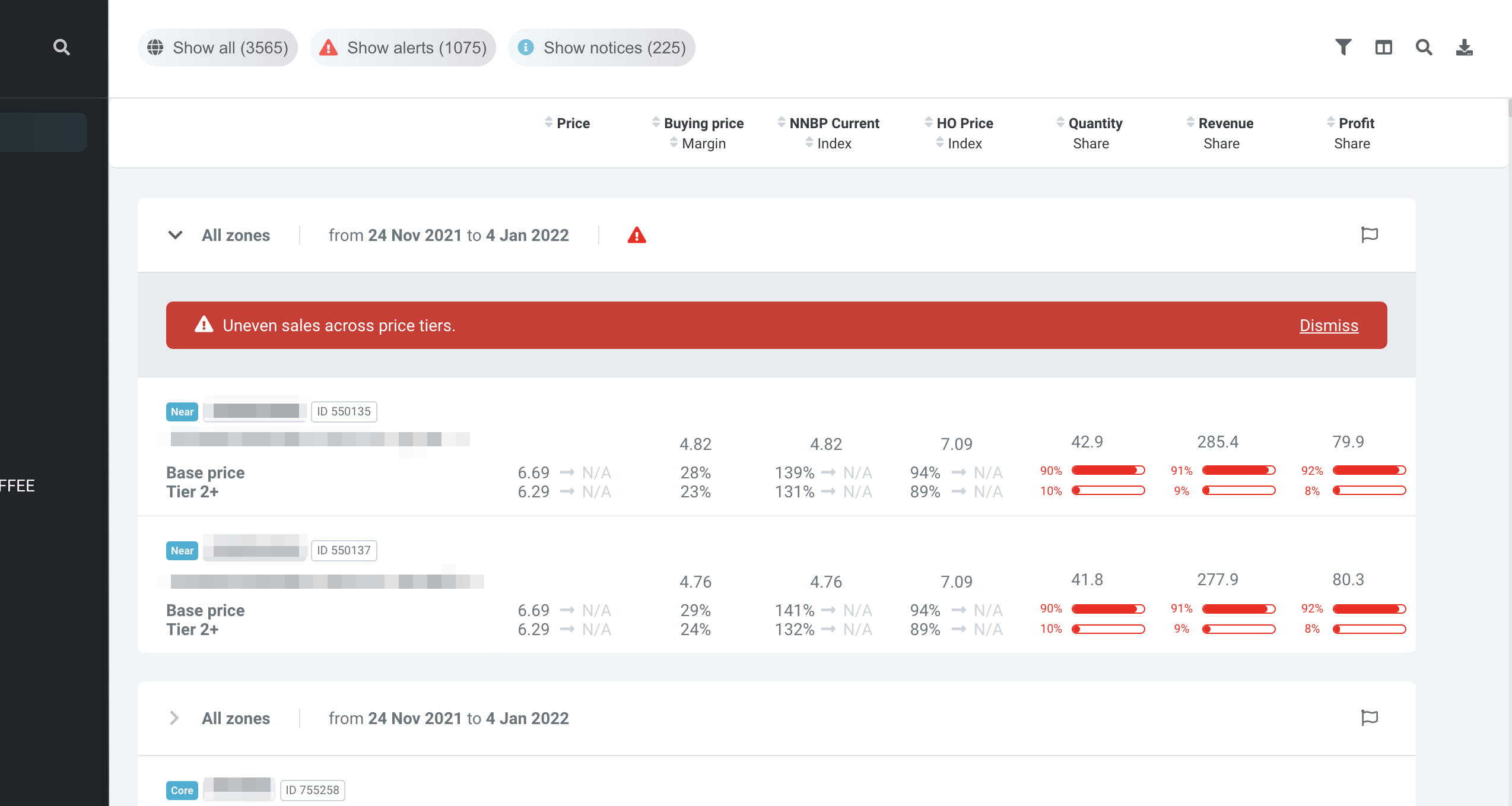Select the highlighted sidebar menu item
This screenshot has height=806, width=1512.
(x=43, y=132)
